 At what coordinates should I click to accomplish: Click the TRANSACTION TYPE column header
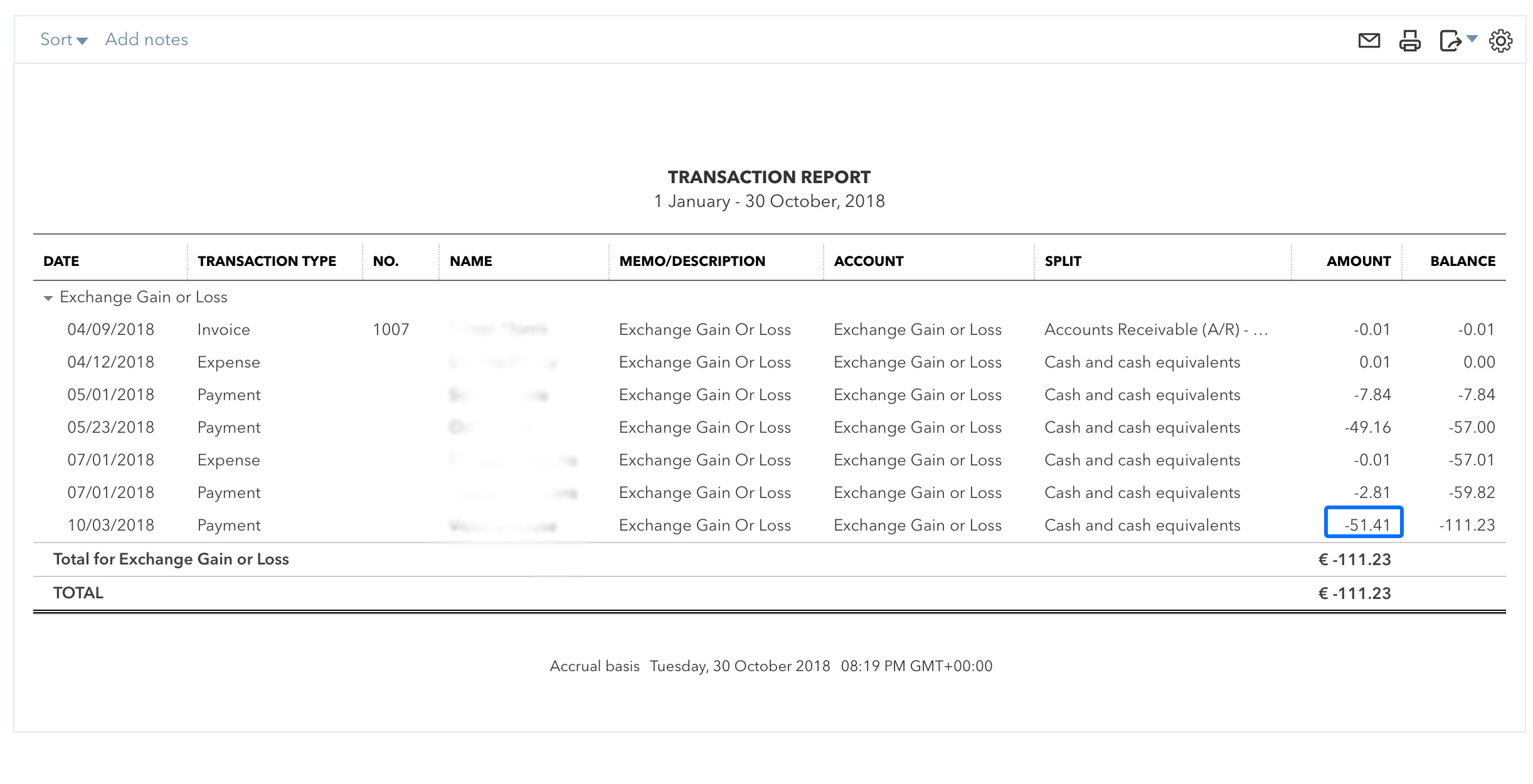(x=267, y=261)
